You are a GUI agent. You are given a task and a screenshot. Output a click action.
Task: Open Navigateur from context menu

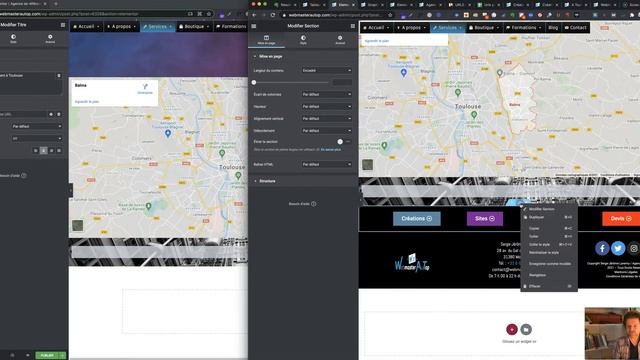(549, 275)
